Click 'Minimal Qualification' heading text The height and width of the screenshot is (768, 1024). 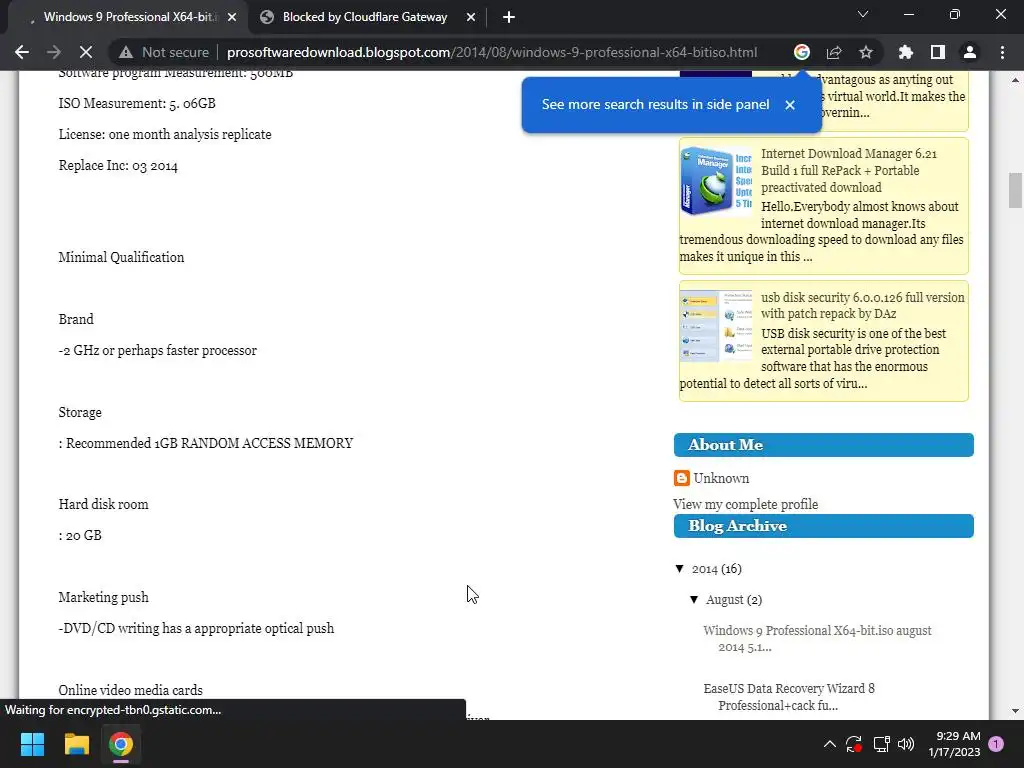click(121, 257)
